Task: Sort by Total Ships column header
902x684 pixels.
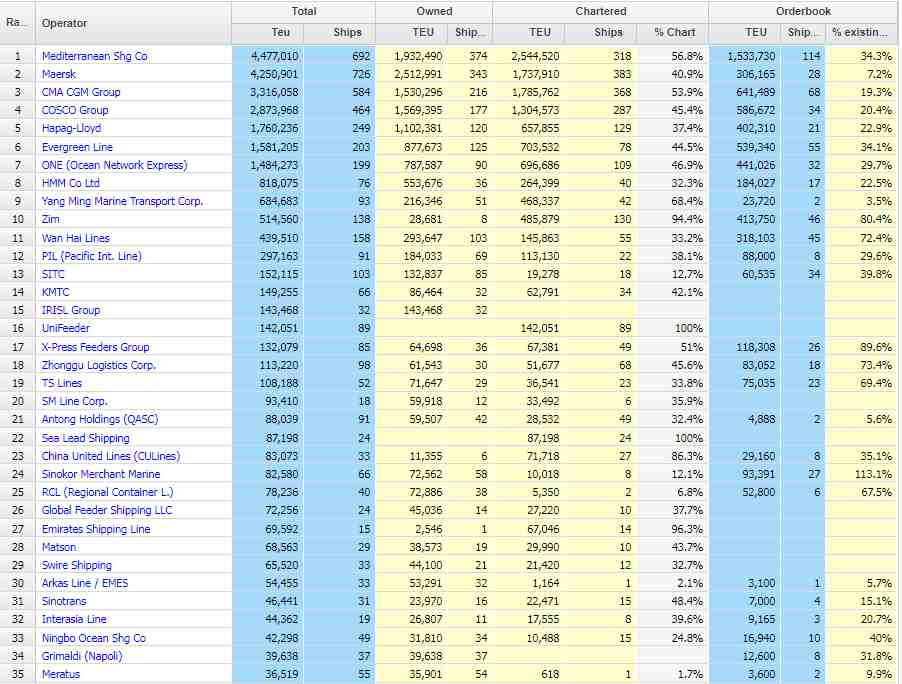Action: tap(339, 33)
